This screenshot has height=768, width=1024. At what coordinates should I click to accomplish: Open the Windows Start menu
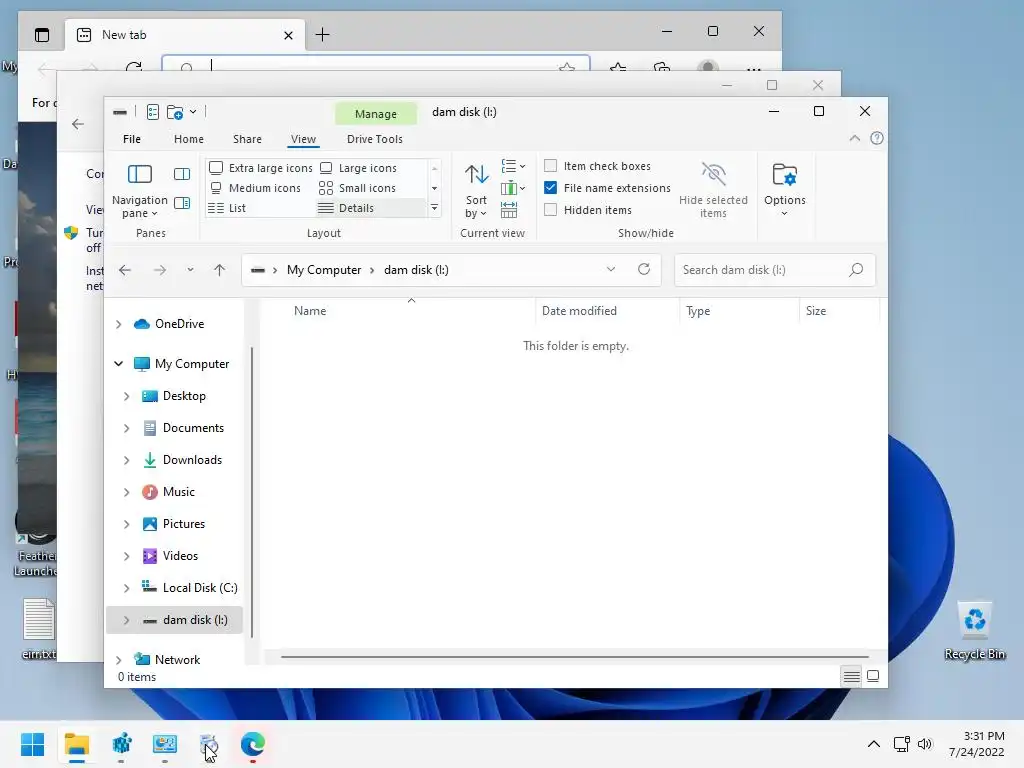[32, 744]
